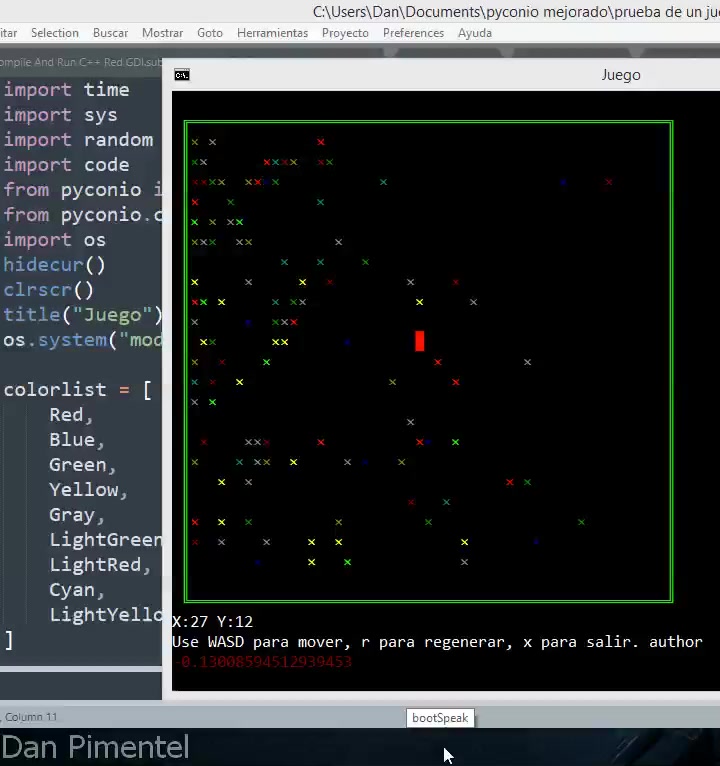Click the 'Green,' list entry in code

pyautogui.click(x=83, y=465)
